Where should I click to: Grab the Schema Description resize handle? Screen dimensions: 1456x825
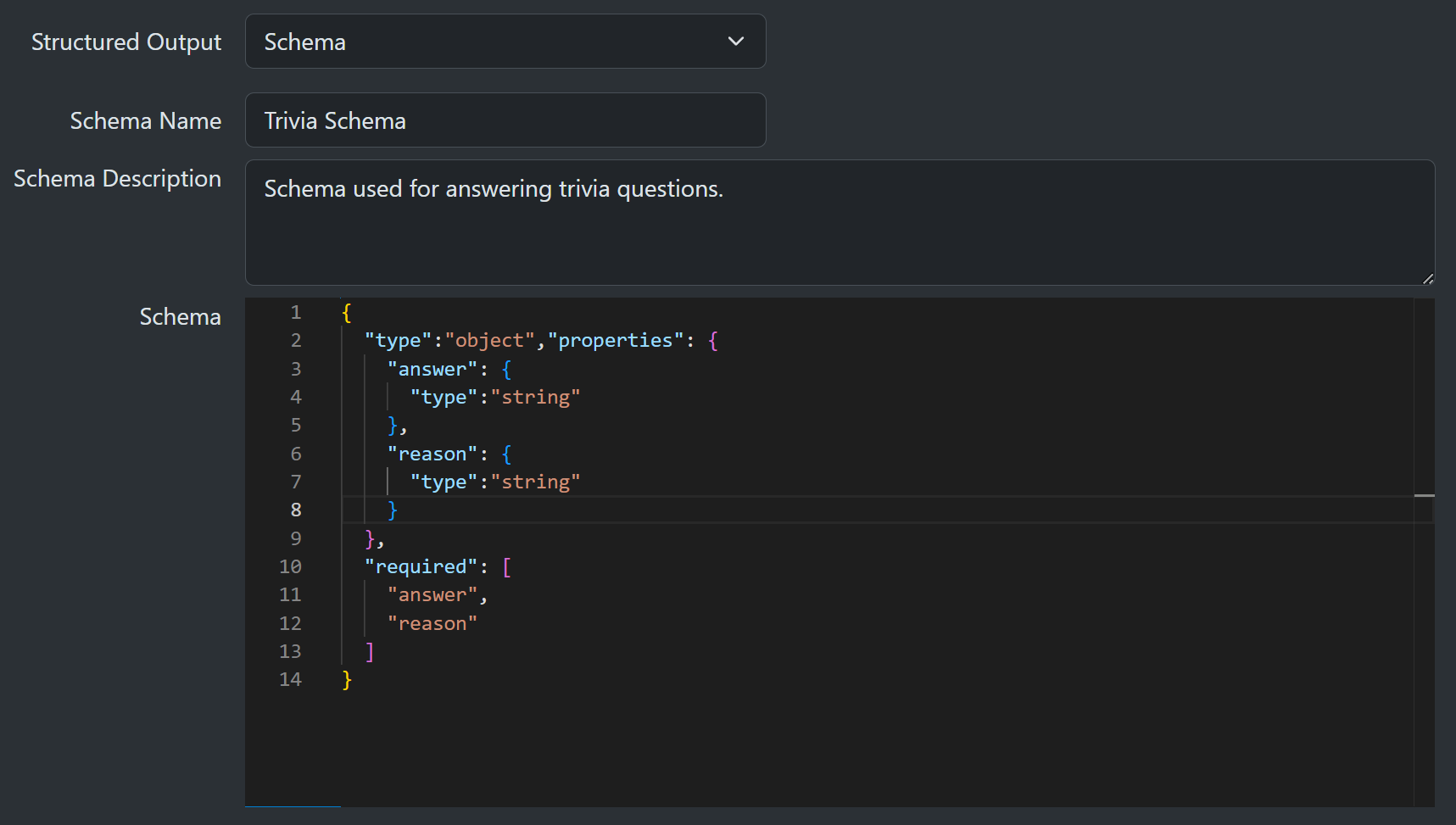pos(1427,278)
